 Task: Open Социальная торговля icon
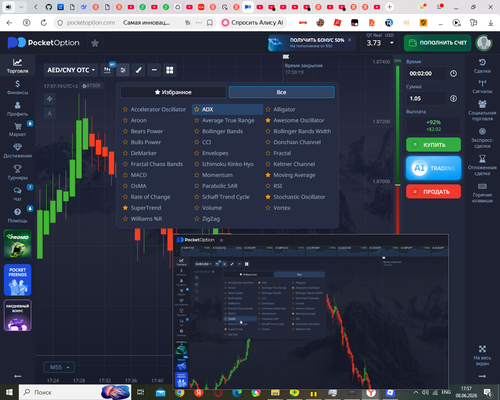[x=482, y=110]
